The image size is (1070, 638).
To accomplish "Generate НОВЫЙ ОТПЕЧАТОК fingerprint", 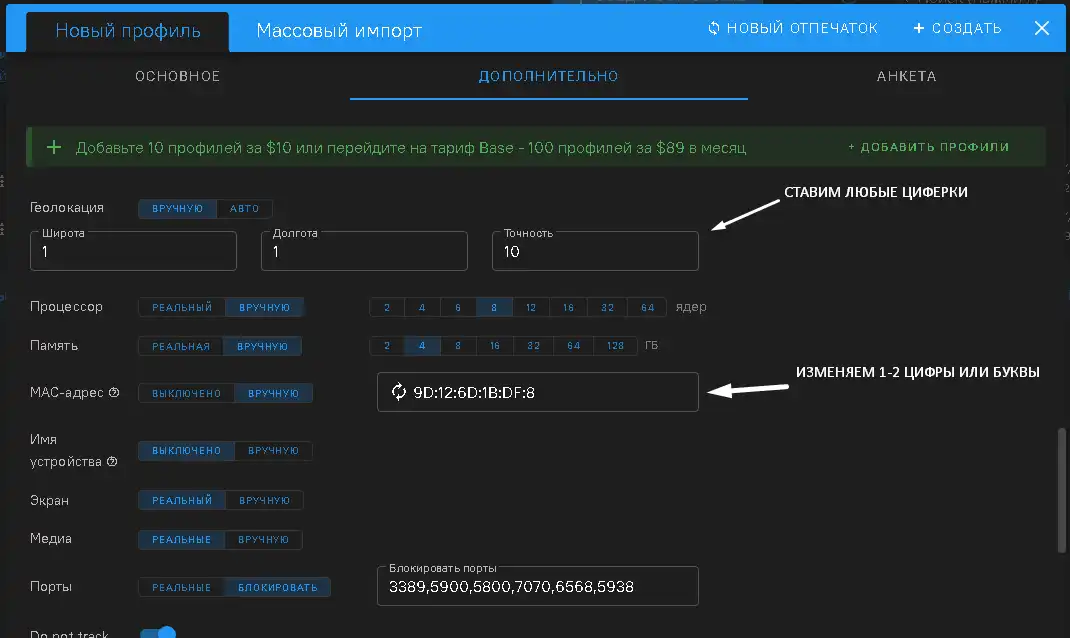I will coord(792,28).
